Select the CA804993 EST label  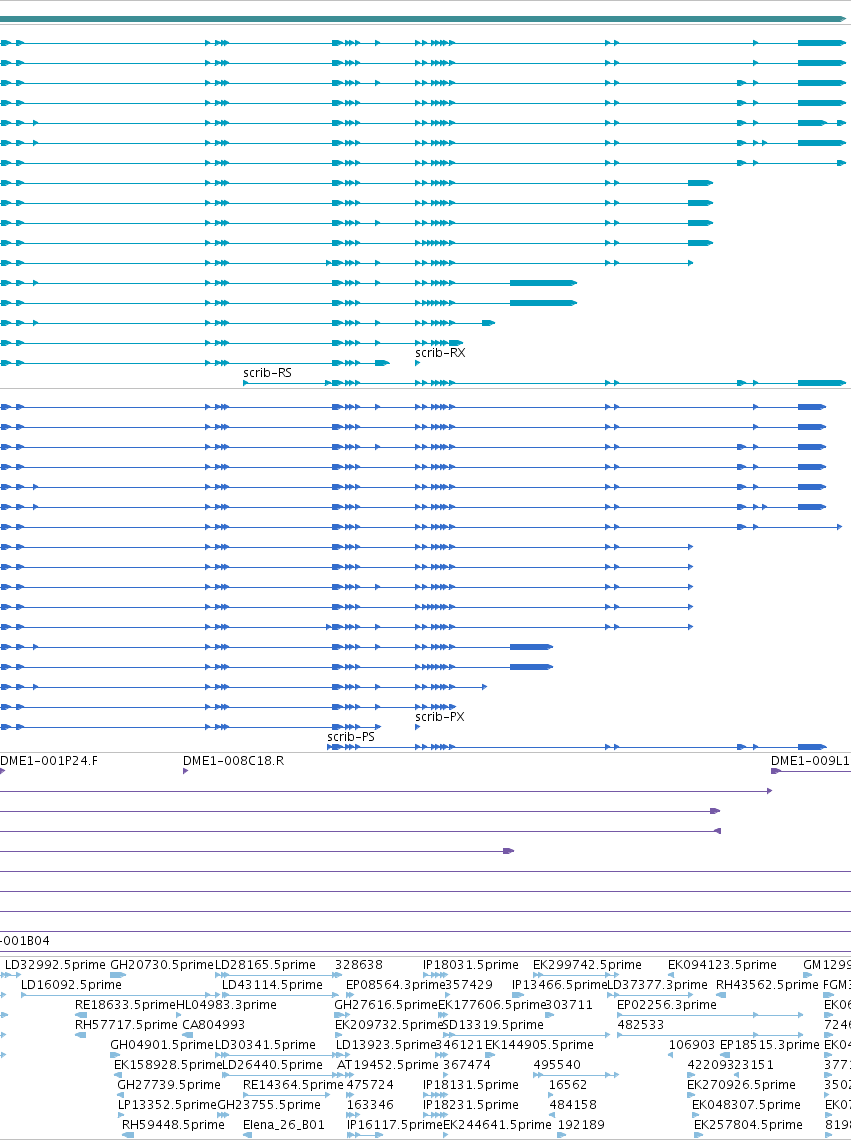(214, 1024)
